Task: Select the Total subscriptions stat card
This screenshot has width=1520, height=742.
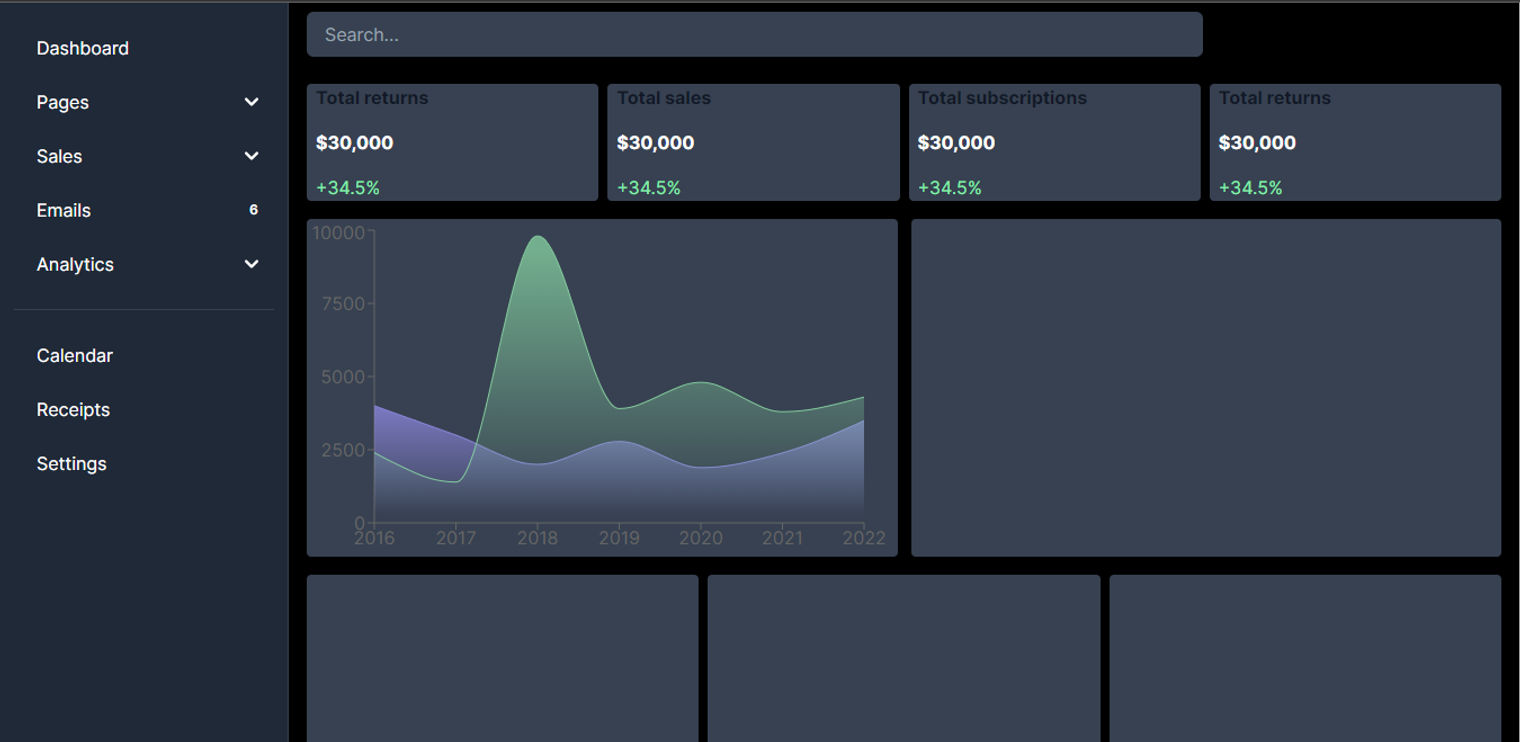Action: (1054, 142)
